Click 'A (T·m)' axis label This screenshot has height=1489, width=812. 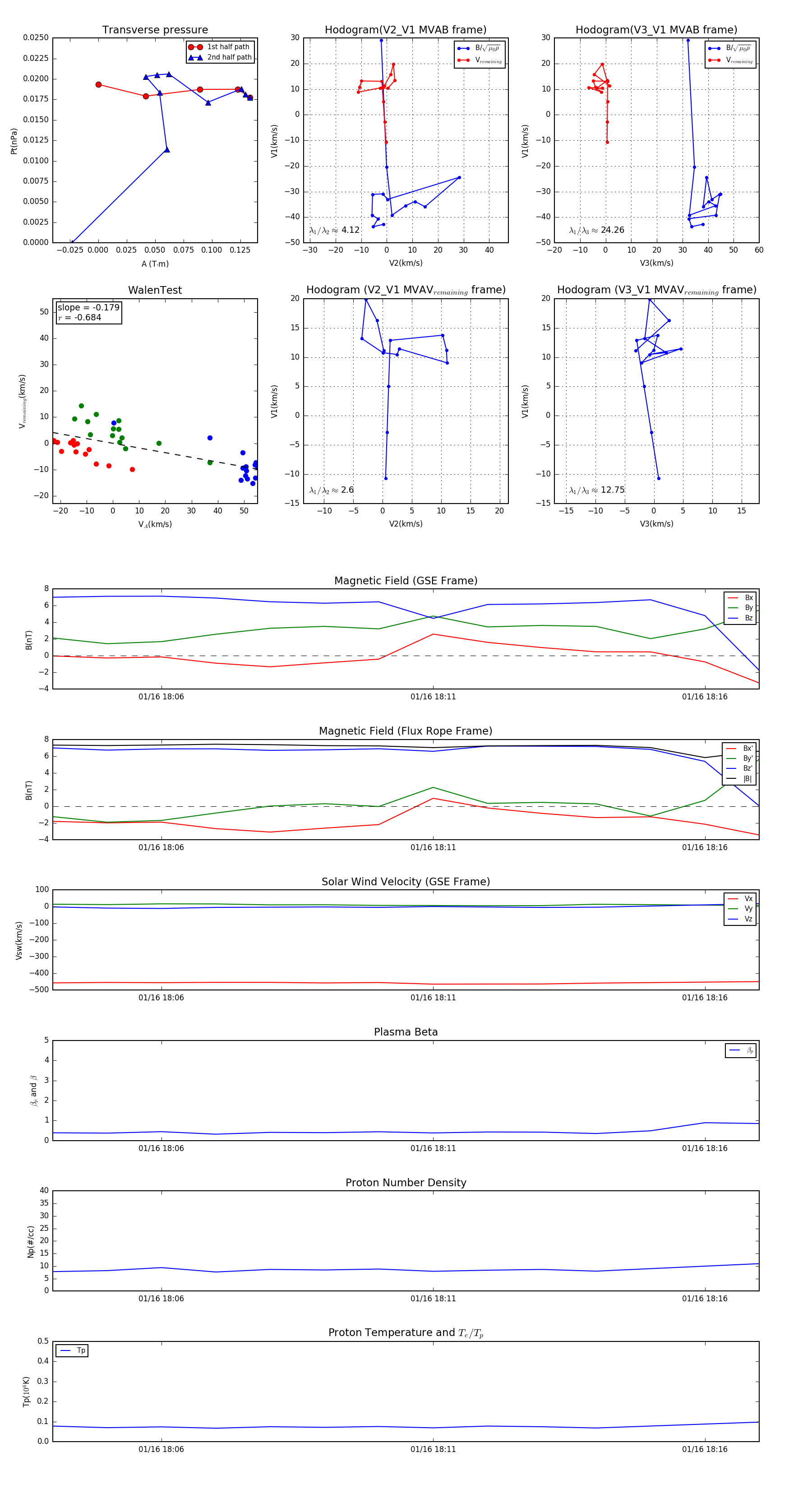(155, 264)
